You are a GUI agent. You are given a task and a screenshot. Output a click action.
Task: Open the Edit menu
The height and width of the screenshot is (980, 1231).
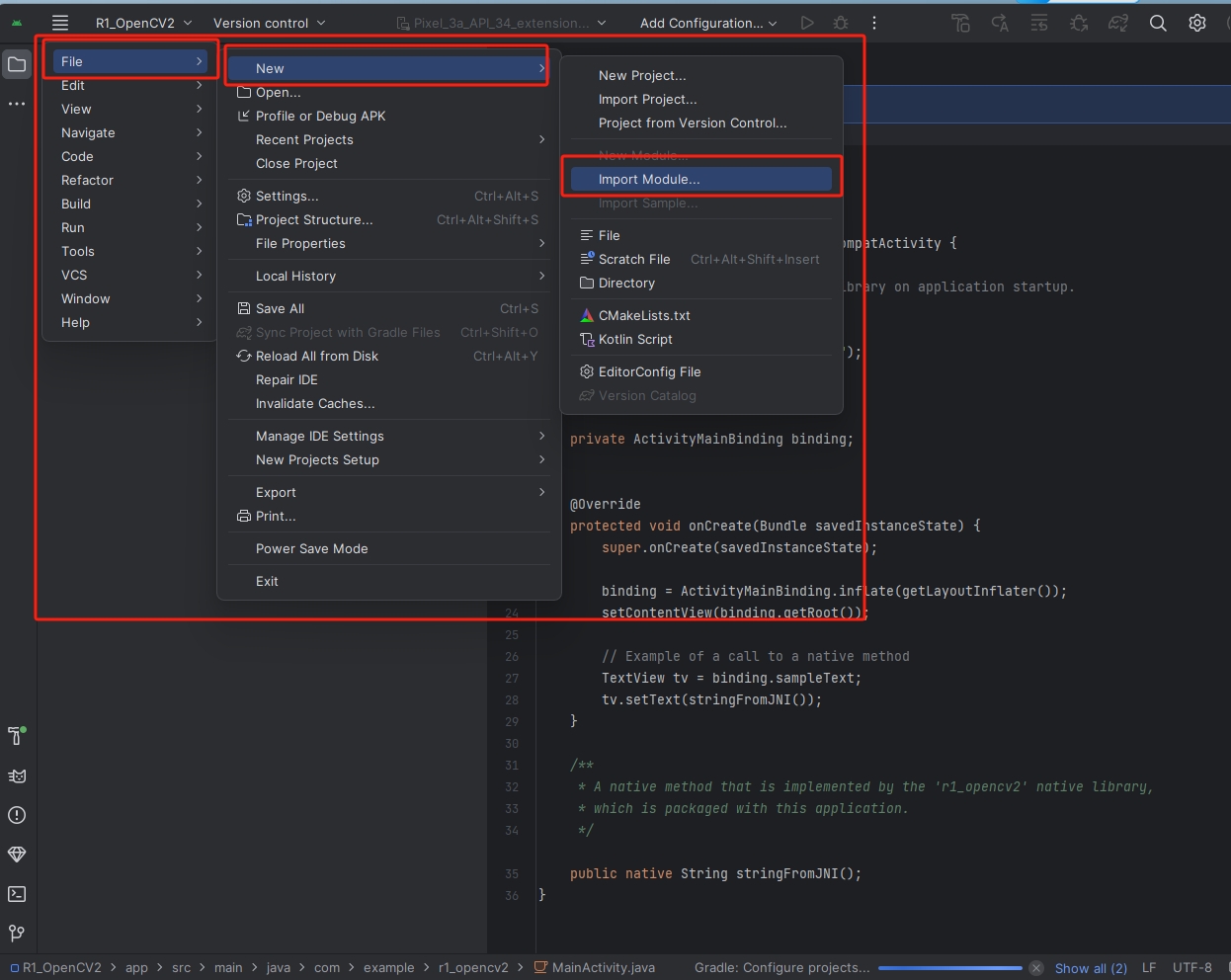click(130, 85)
